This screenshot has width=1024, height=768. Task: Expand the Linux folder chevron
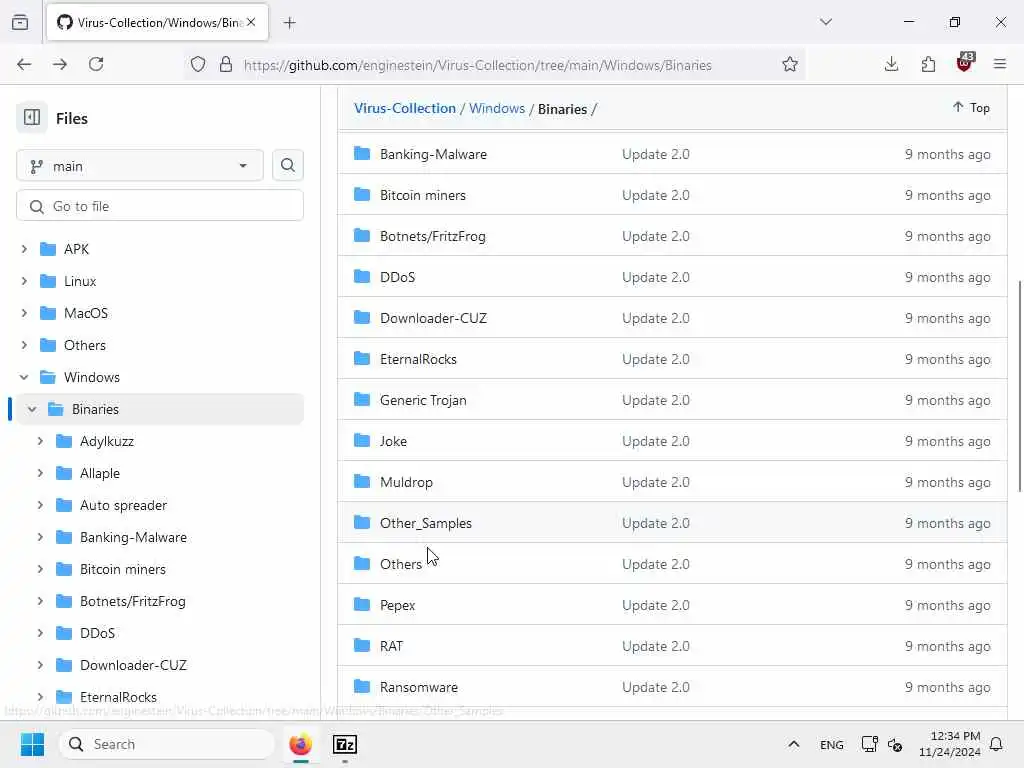tap(24, 281)
